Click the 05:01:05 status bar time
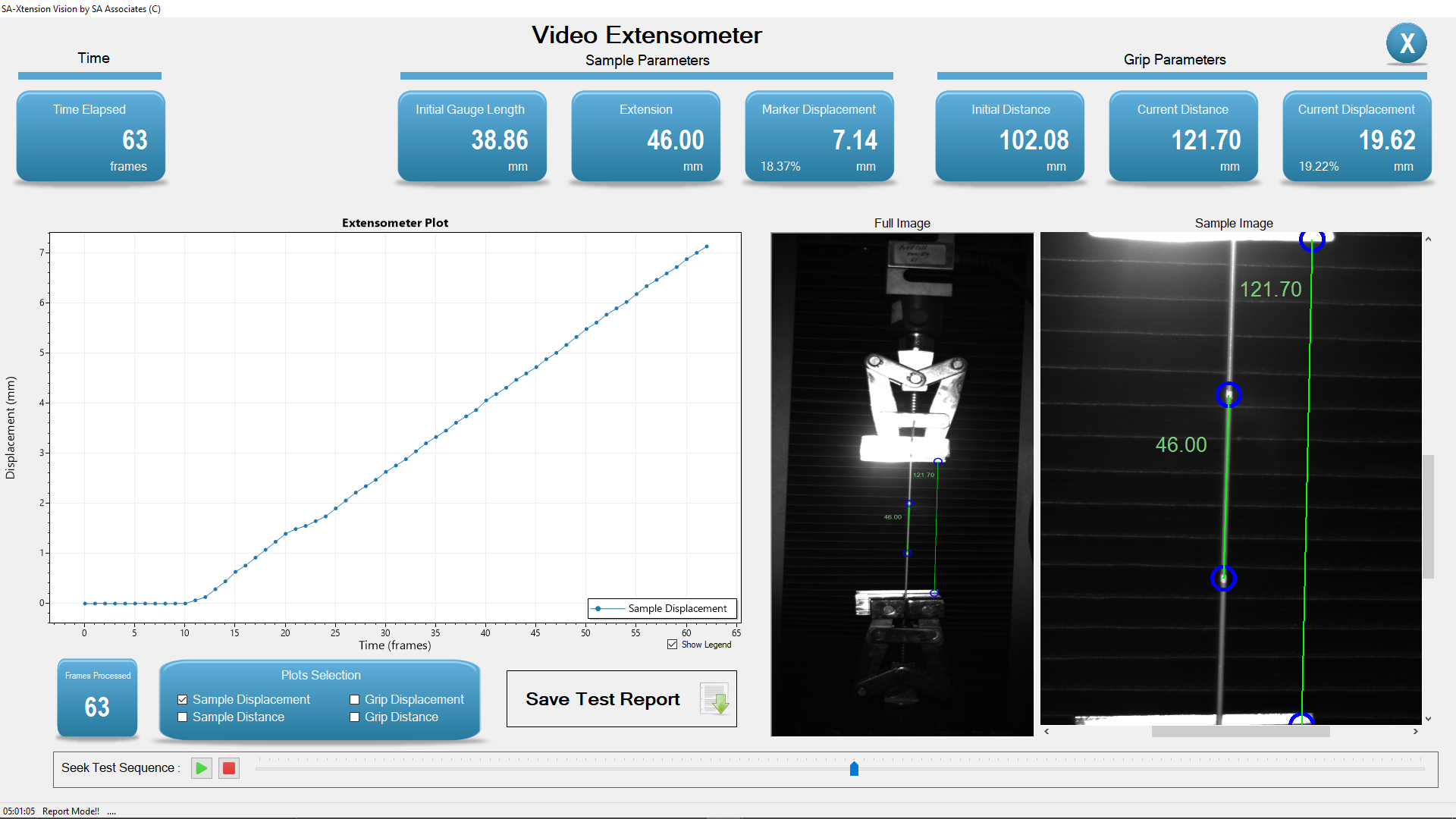Viewport: 1456px width, 819px height. 19,811
